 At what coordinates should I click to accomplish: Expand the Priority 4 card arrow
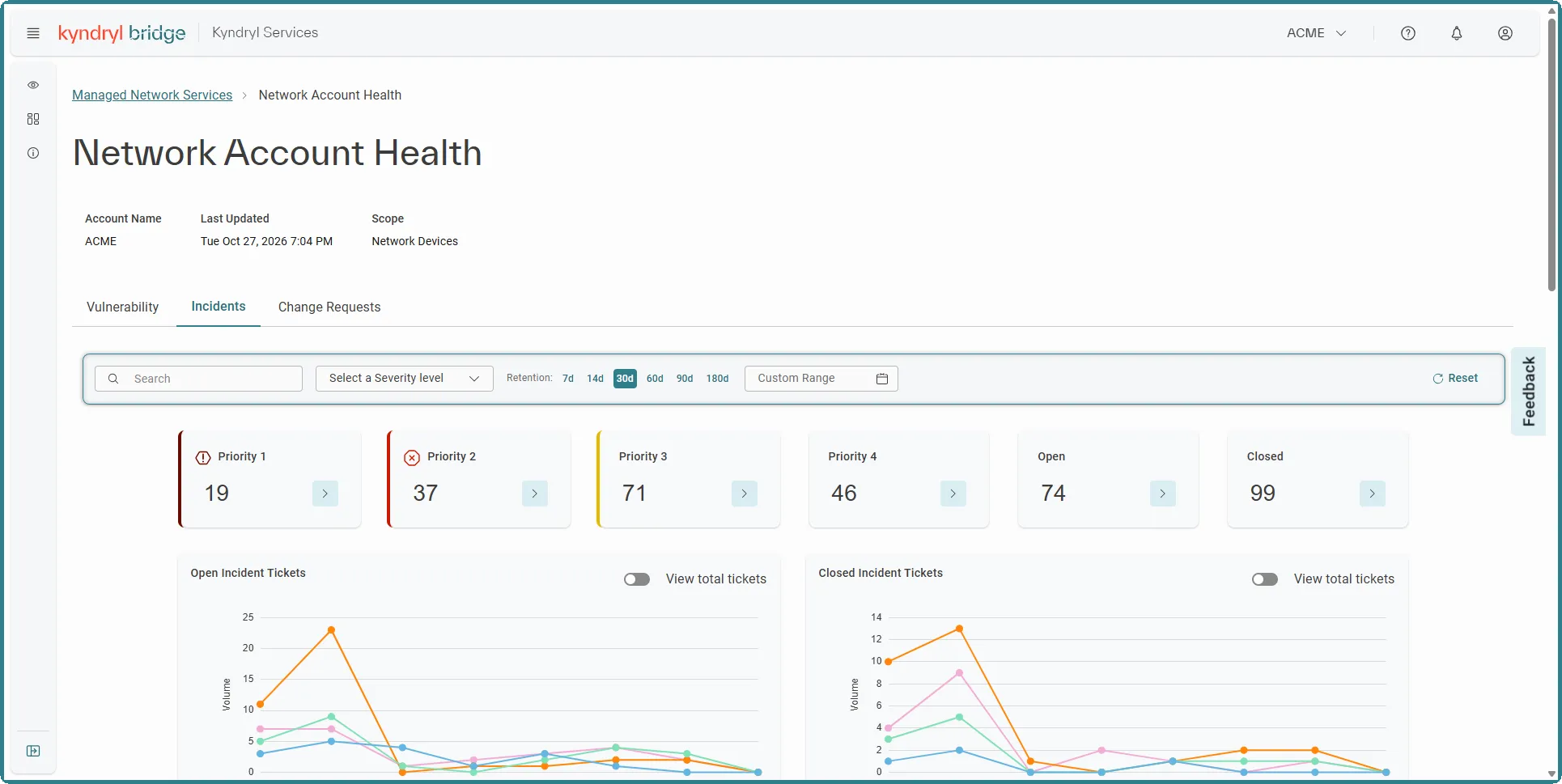coord(953,494)
